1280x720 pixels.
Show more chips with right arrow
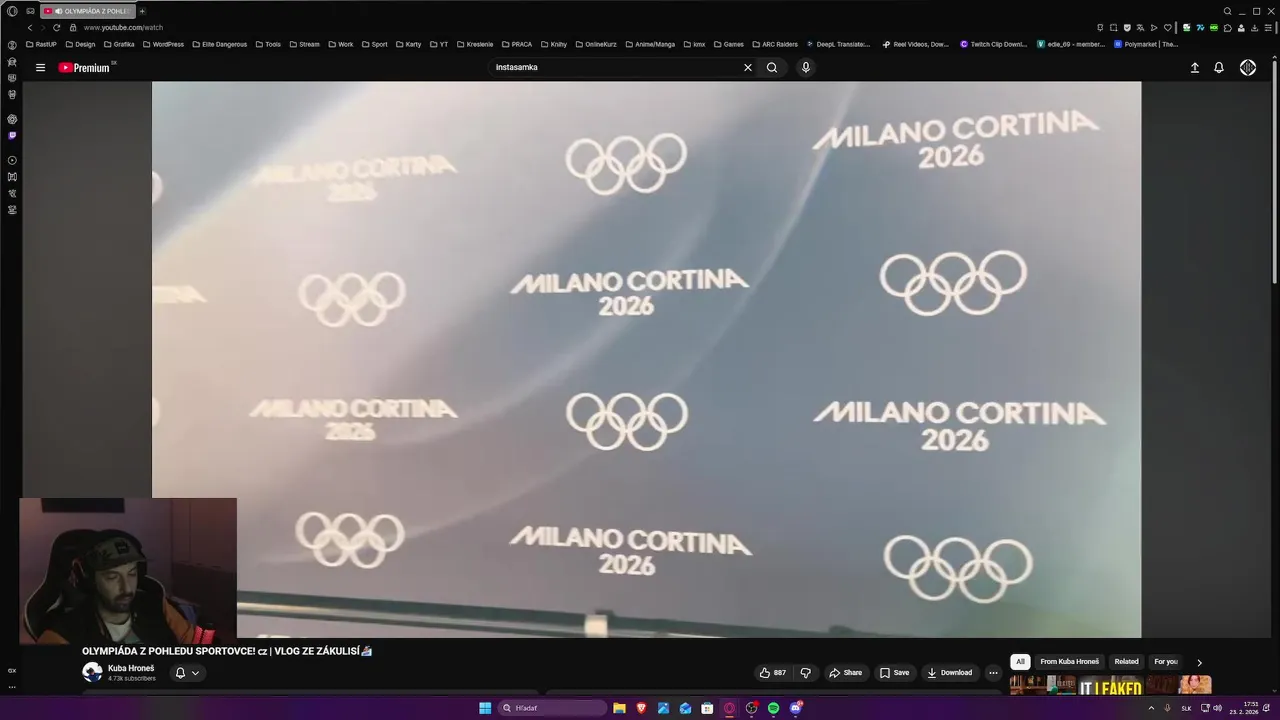tap(1199, 662)
